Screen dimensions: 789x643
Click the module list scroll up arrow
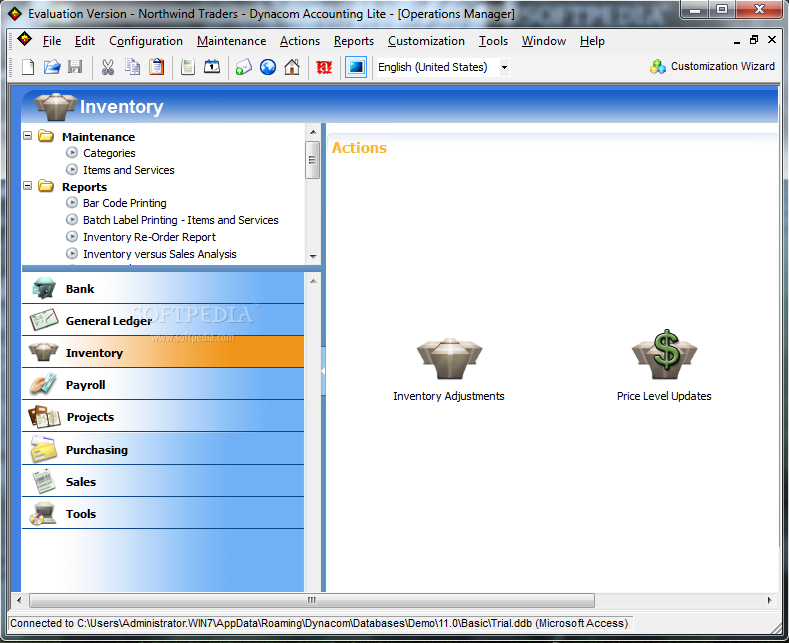pyautogui.click(x=313, y=281)
